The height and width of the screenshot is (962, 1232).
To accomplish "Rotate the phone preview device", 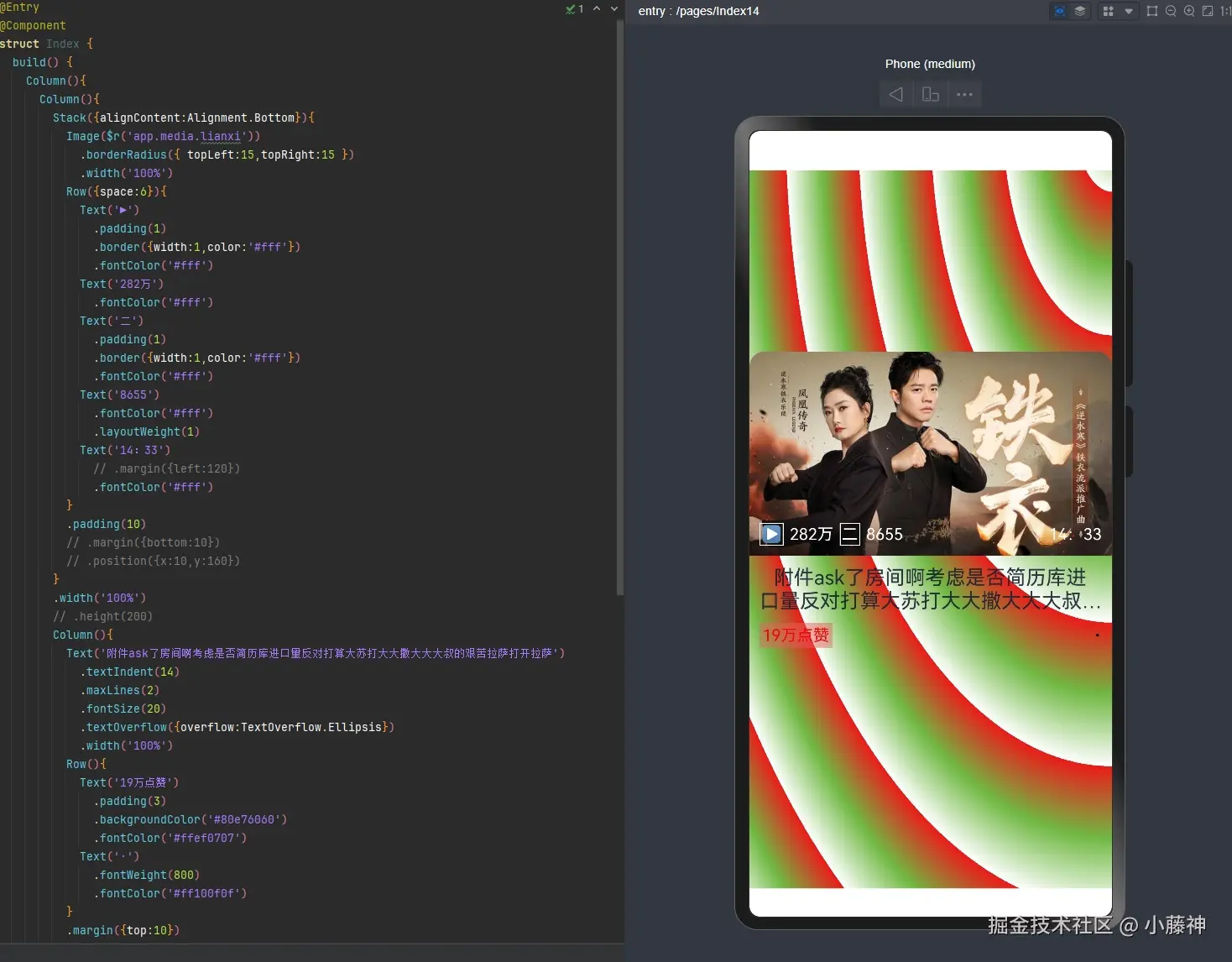I will click(x=931, y=94).
